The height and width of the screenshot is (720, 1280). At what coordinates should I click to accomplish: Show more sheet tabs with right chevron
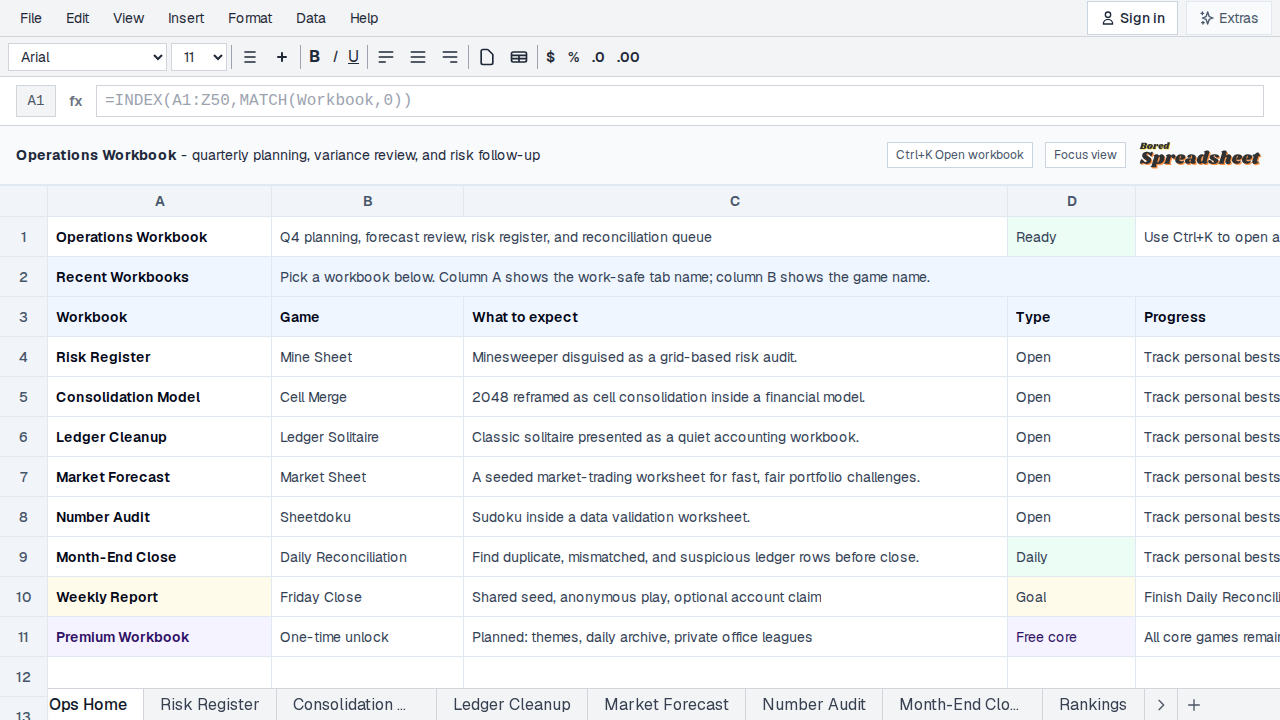1161,705
